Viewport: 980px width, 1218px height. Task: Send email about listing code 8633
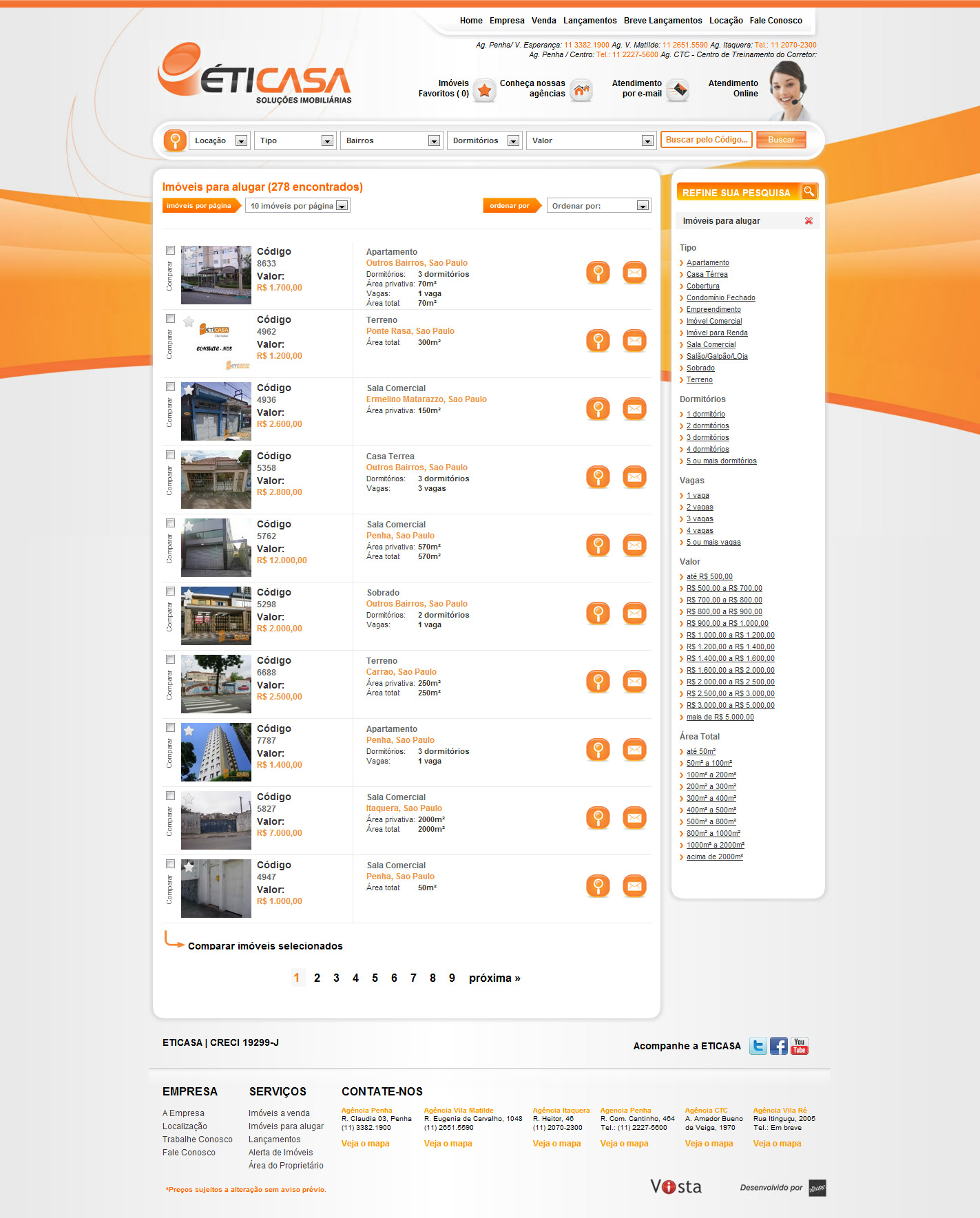pos(634,273)
